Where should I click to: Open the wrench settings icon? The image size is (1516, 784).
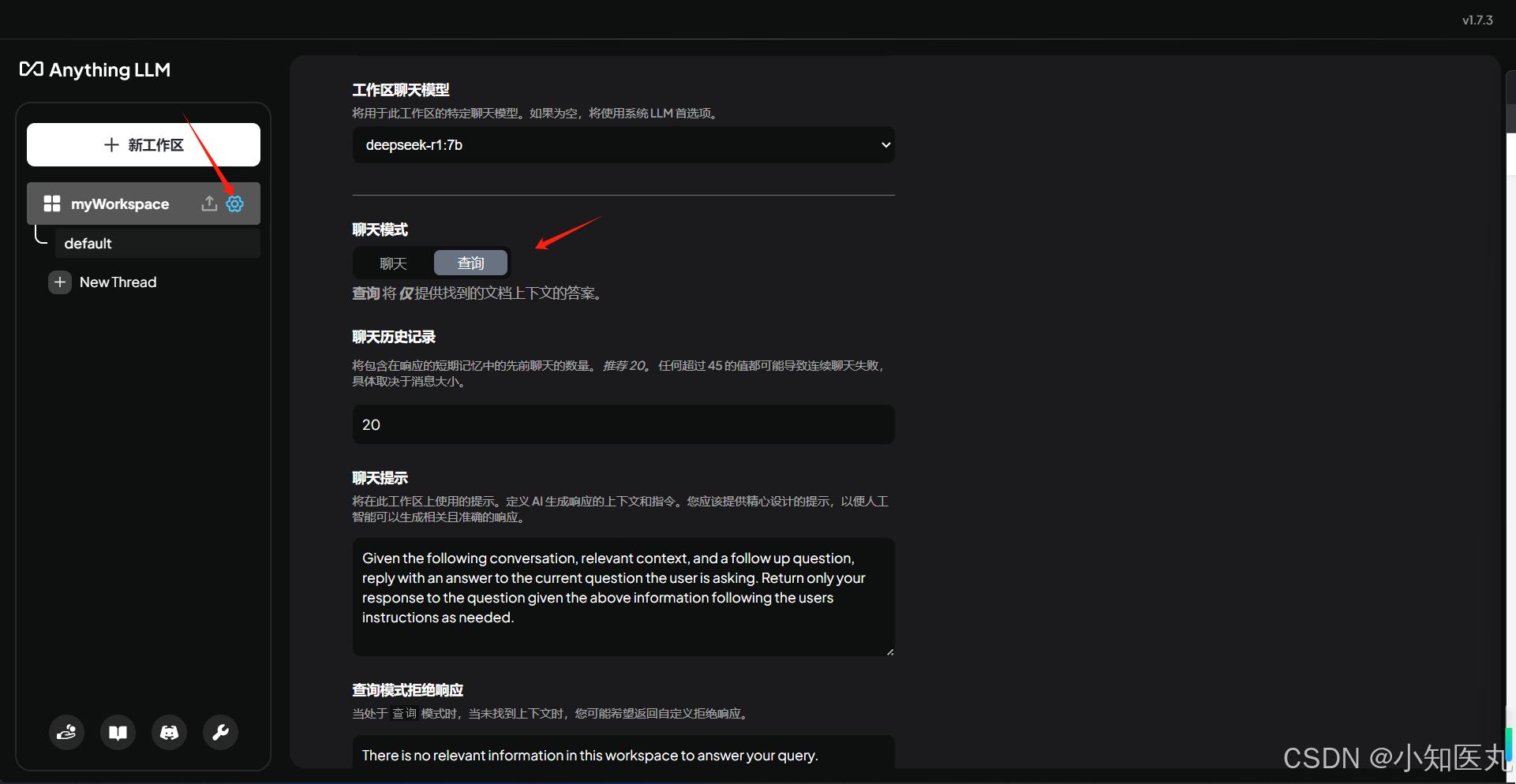tap(220, 732)
